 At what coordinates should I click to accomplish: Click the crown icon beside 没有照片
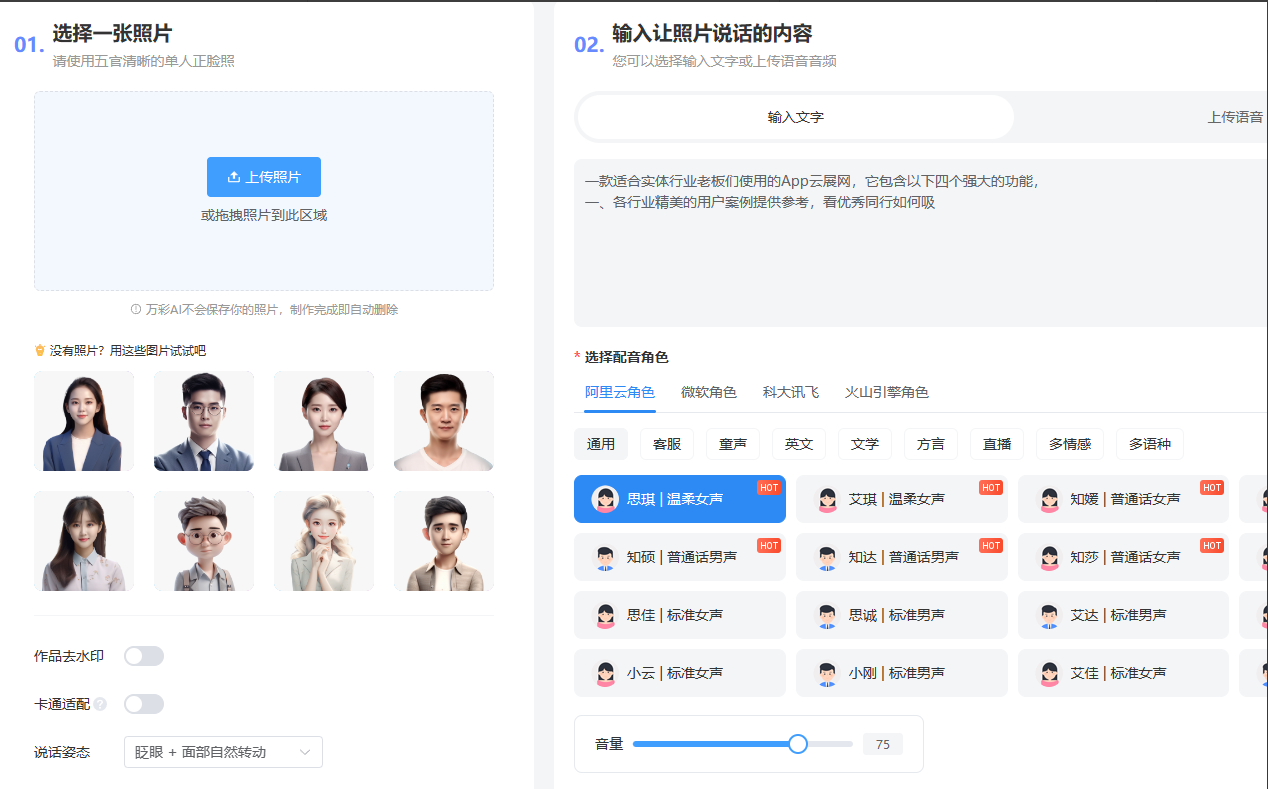pos(40,351)
